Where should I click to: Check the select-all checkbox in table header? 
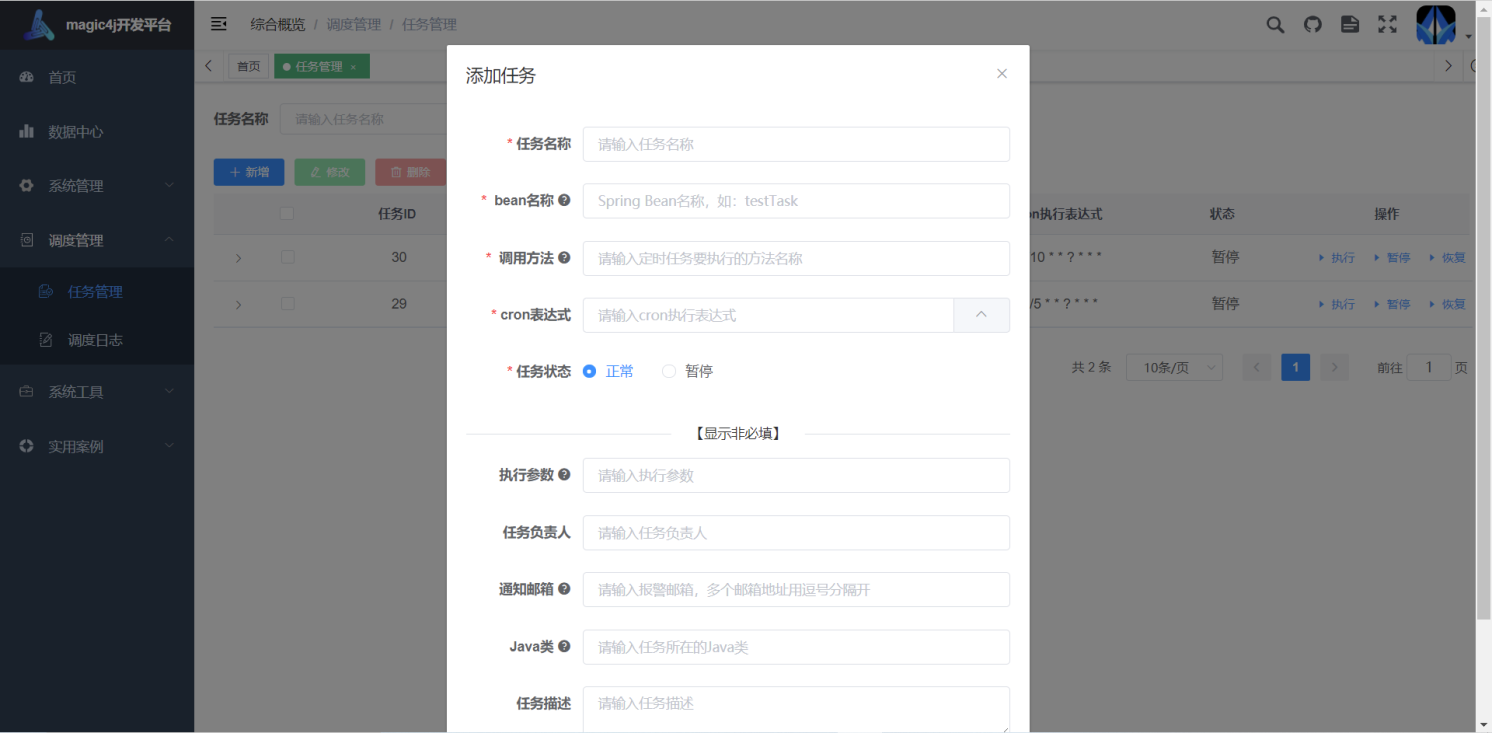287,213
